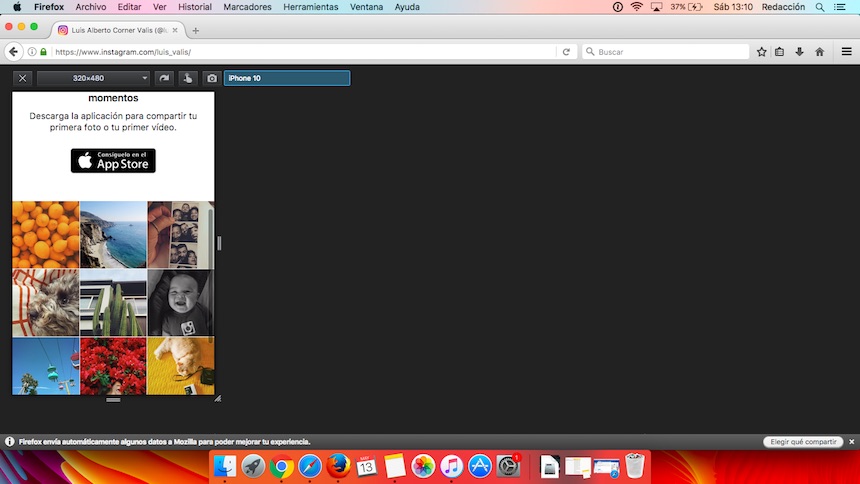Open the Historial menu
Image resolution: width=860 pixels, height=484 pixels.
click(x=194, y=7)
